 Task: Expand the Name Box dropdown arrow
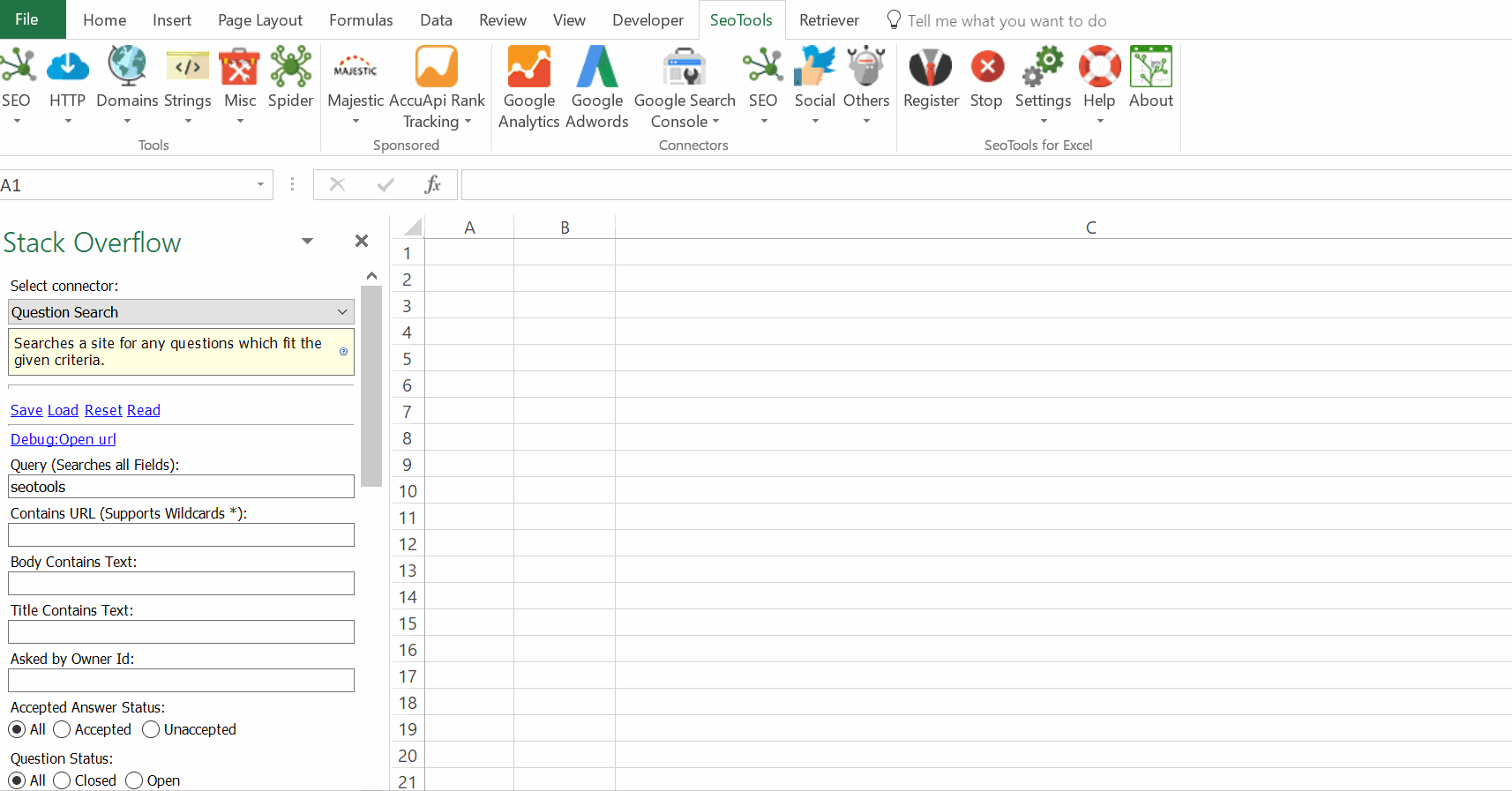coord(260,184)
